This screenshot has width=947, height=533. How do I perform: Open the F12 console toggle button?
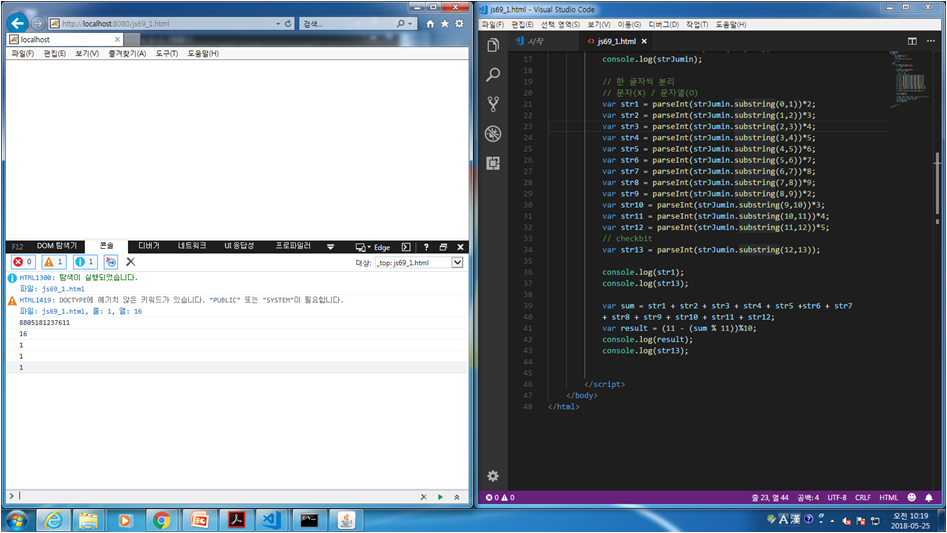406,247
